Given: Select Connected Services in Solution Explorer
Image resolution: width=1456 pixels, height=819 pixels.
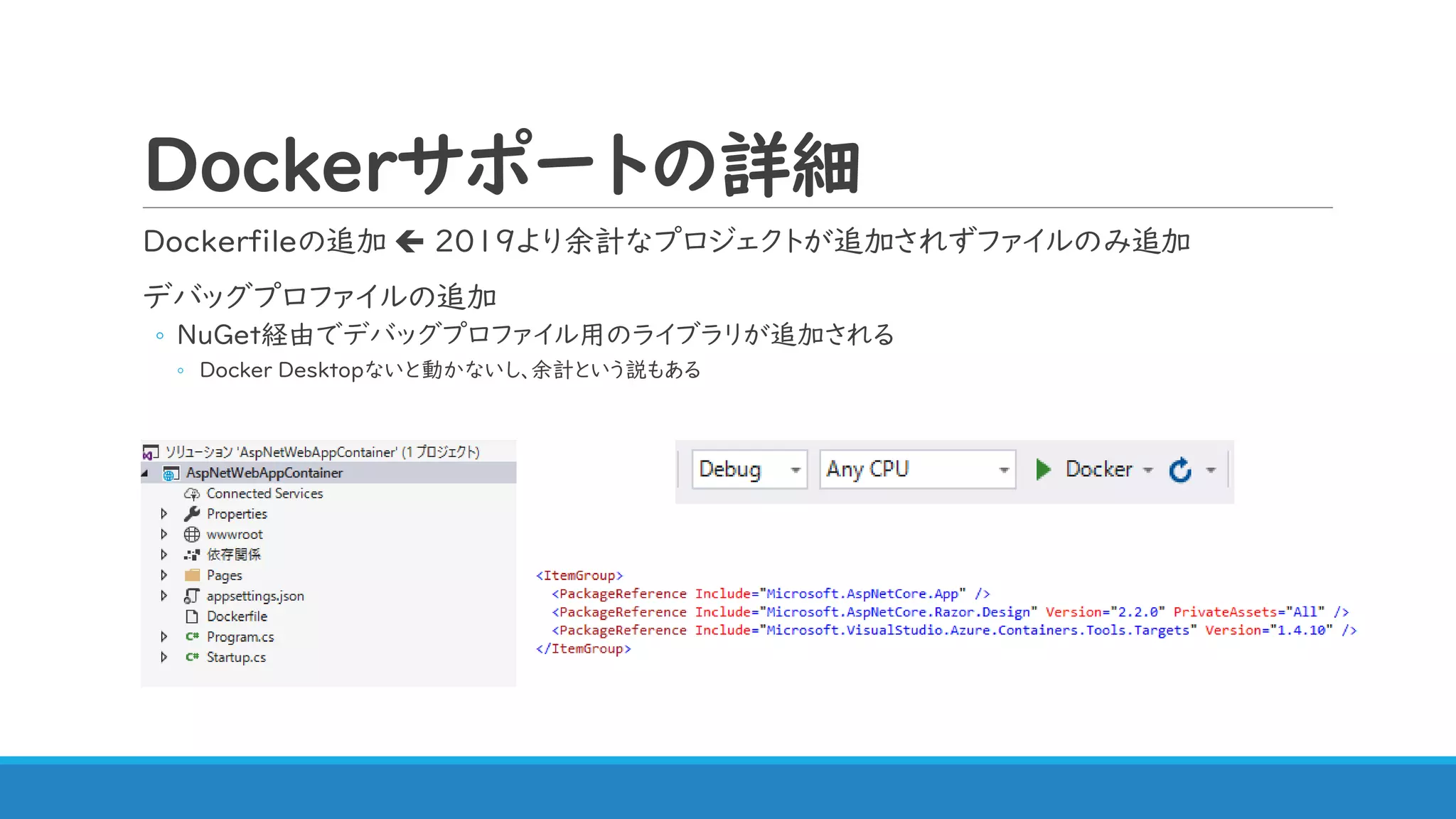Looking at the screenshot, I should pos(264,493).
